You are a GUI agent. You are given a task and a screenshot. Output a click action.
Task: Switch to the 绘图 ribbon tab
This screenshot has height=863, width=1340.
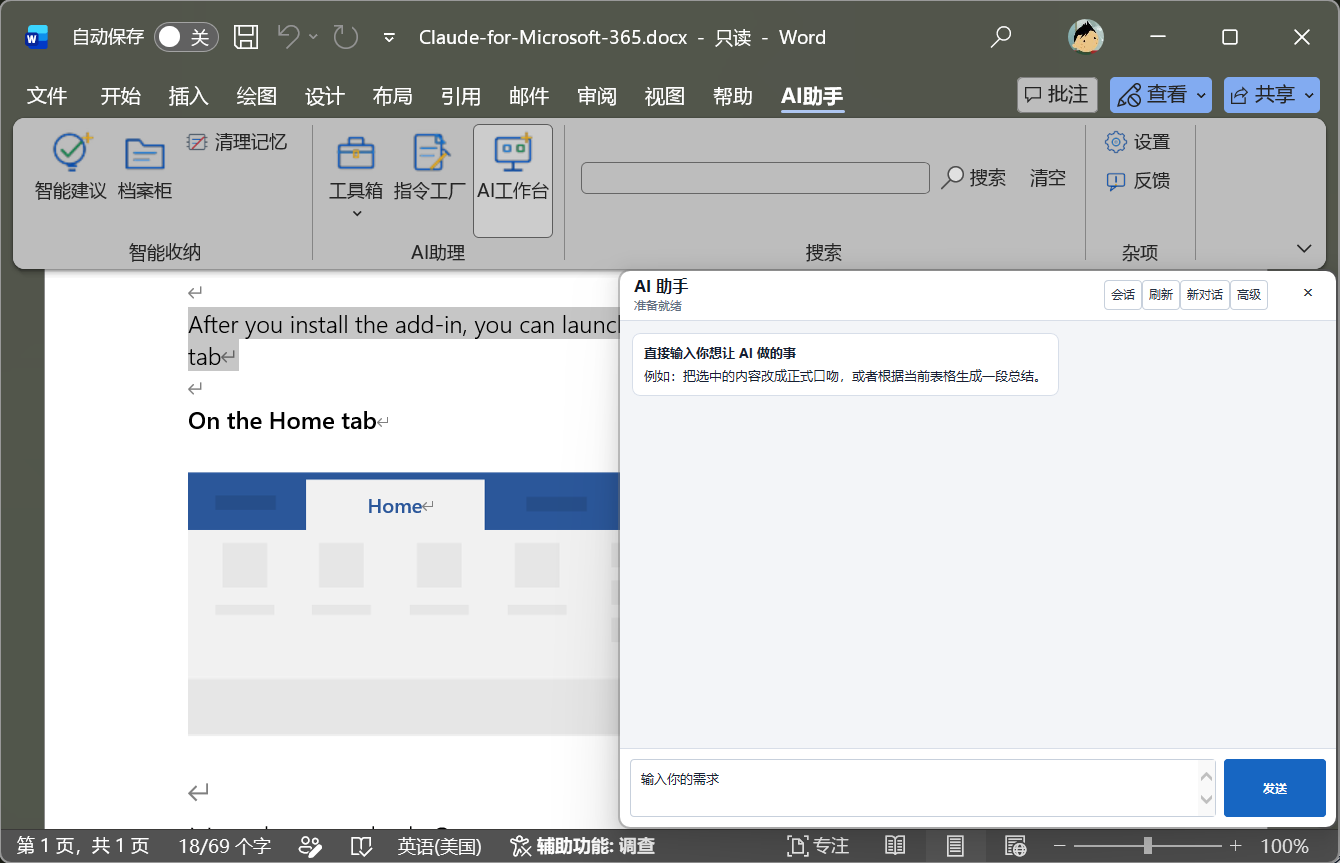pos(257,96)
